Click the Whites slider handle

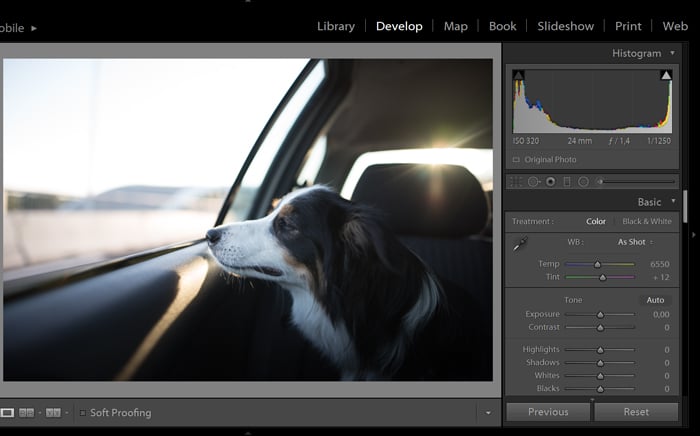(600, 376)
